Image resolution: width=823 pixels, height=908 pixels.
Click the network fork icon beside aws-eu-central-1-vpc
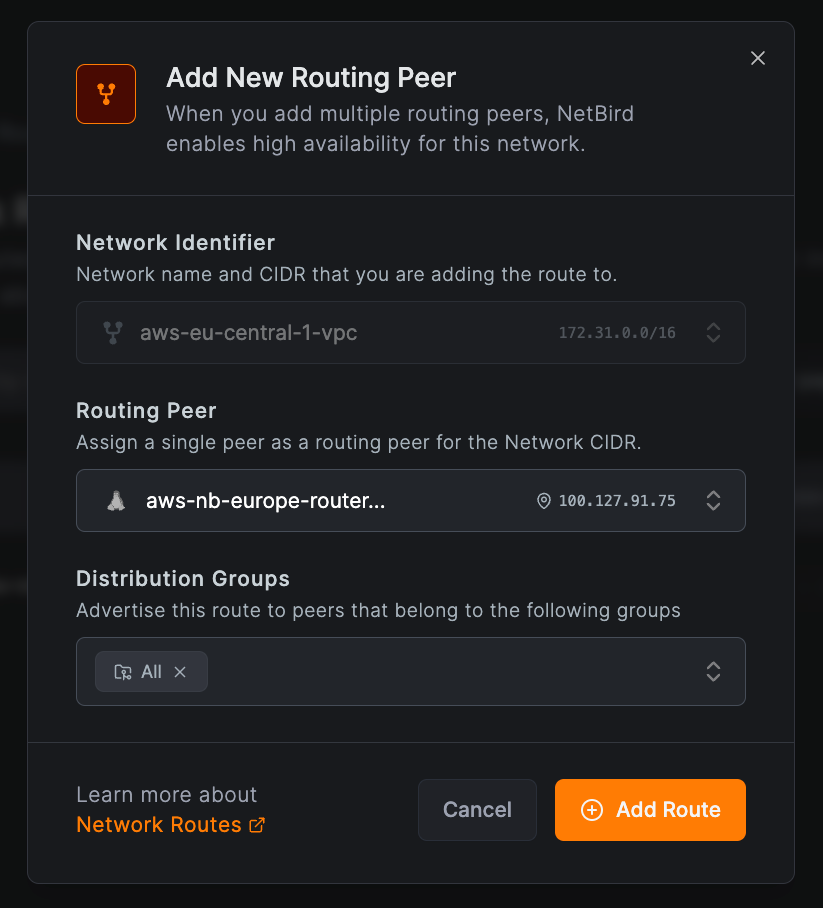click(113, 332)
